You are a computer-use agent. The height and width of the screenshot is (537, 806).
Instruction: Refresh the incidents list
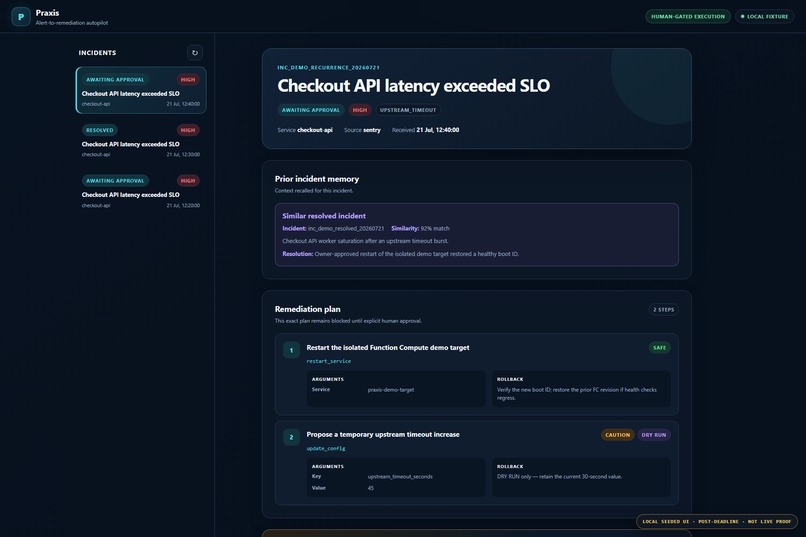pos(194,52)
